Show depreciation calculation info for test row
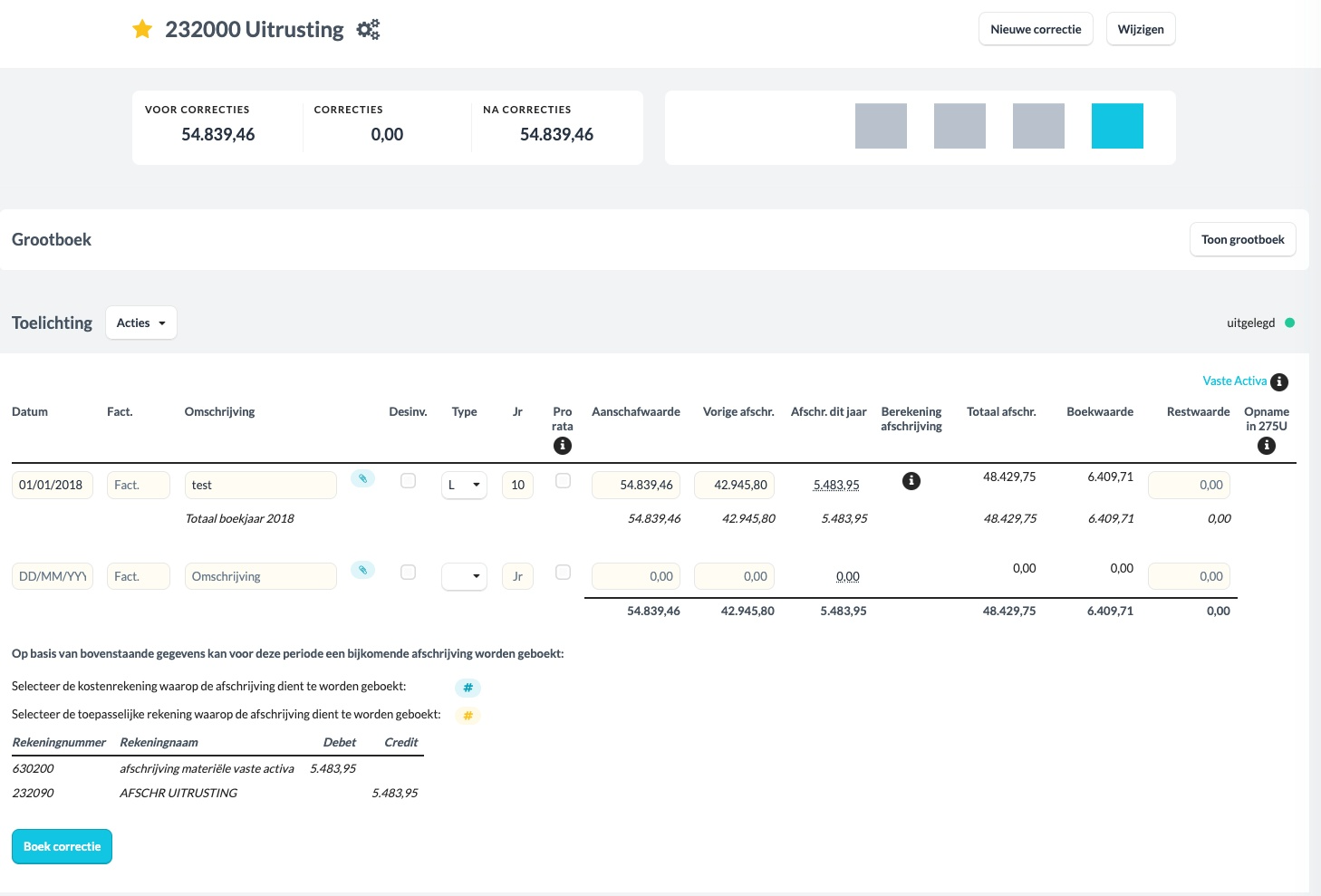The image size is (1321, 896). point(911,481)
